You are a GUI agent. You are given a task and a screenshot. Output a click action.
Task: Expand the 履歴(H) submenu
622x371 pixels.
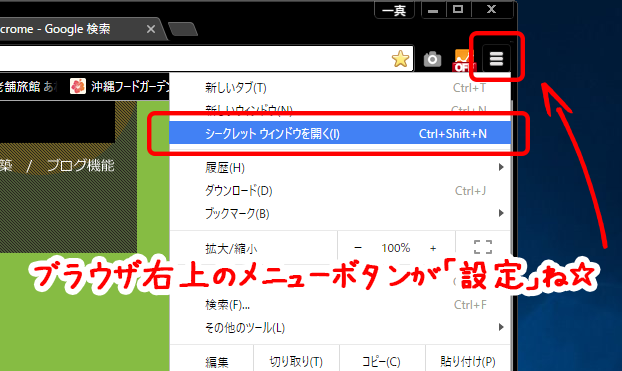pyautogui.click(x=340, y=168)
